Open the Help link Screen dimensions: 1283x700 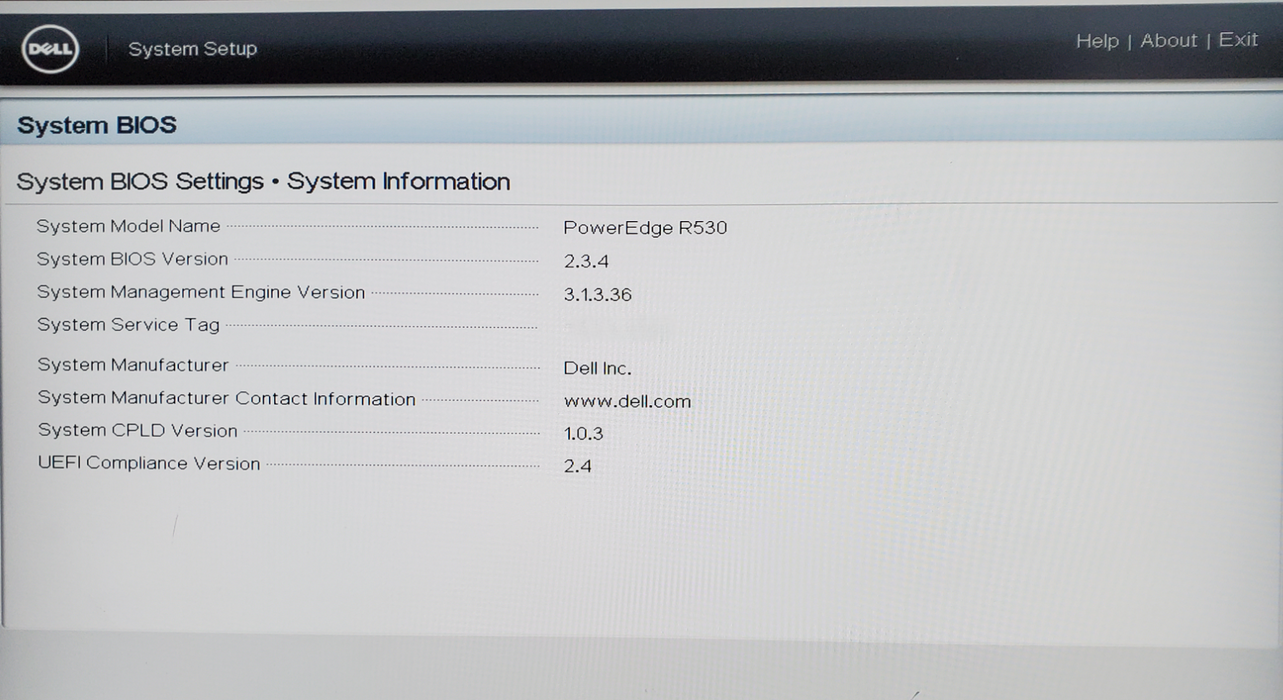(x=1097, y=41)
